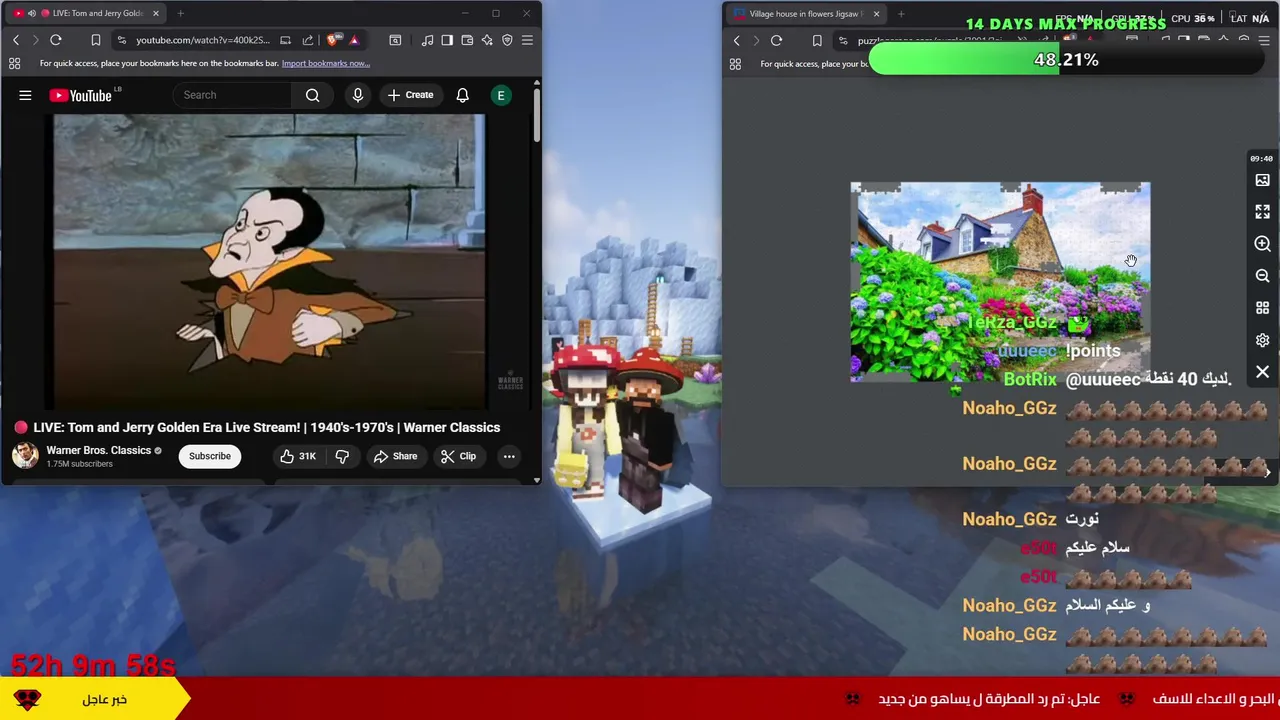The height and width of the screenshot is (720, 1280).
Task: Go back in the YouTube browser window
Action: pyautogui.click(x=16, y=40)
